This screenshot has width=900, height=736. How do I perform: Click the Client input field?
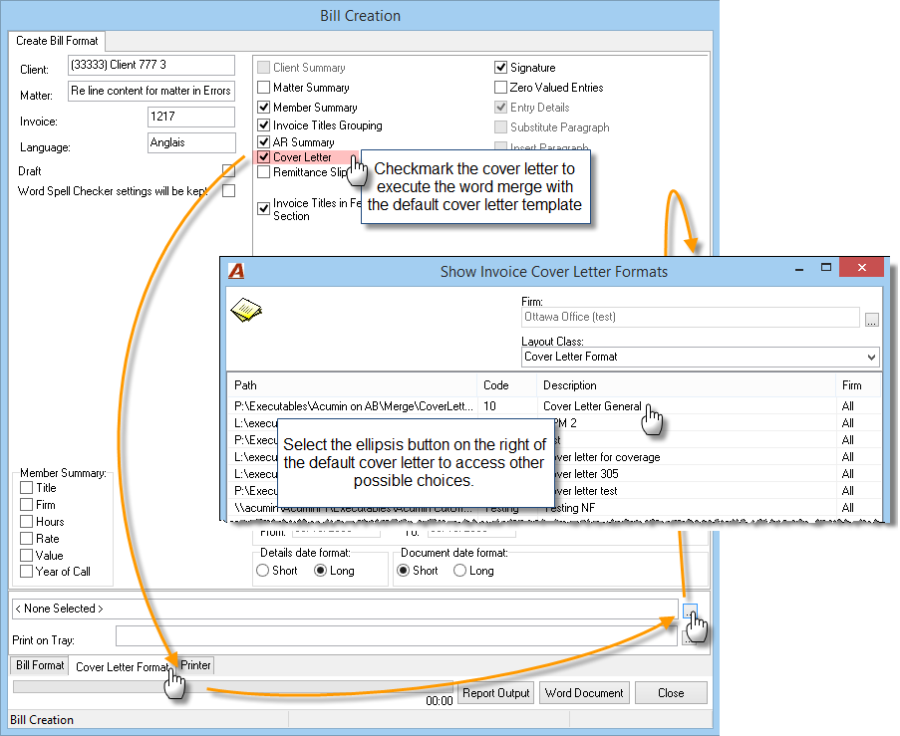point(152,65)
